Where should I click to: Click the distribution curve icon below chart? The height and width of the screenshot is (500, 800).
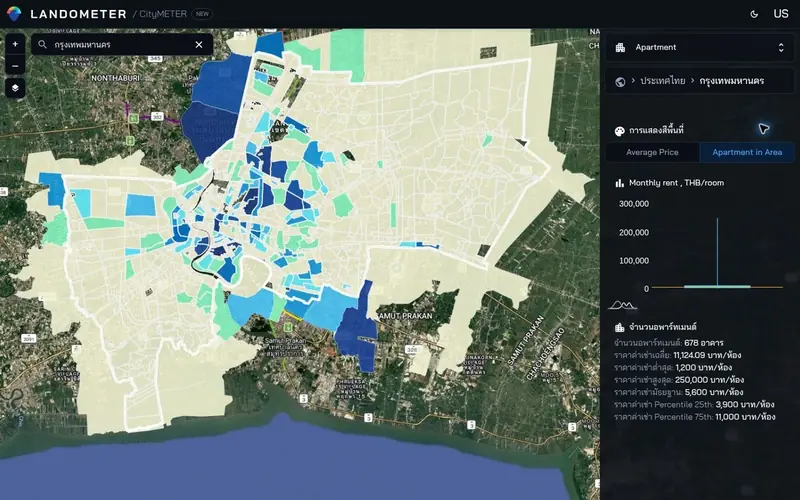(x=622, y=306)
